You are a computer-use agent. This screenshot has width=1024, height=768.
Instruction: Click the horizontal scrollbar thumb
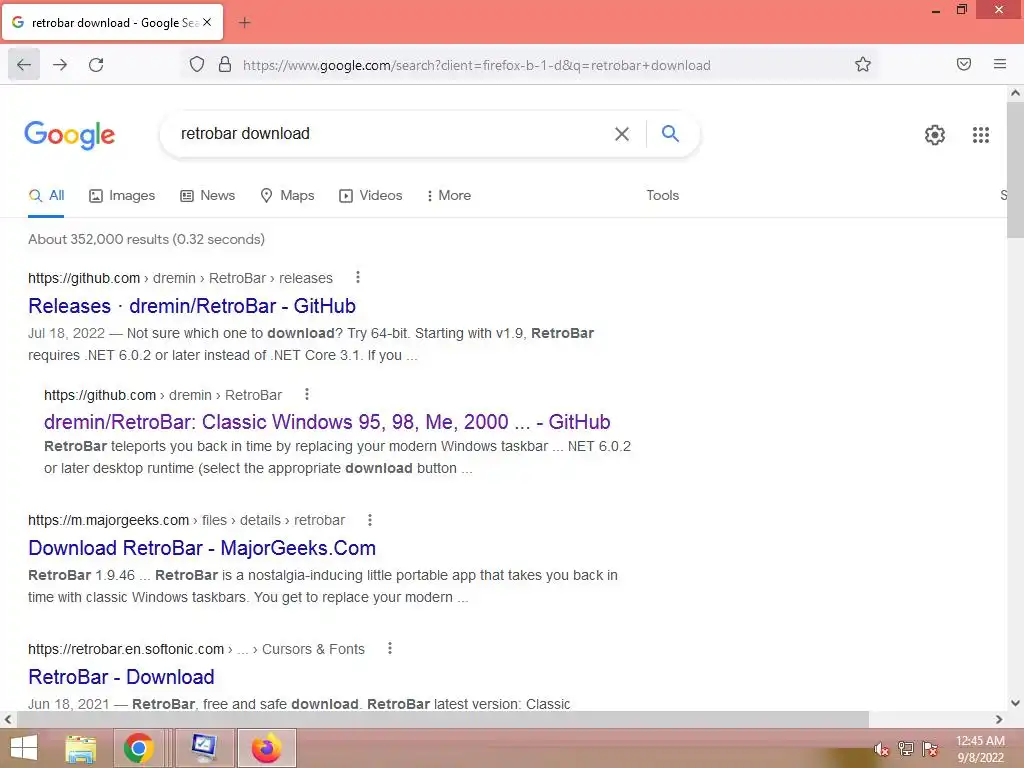pos(443,719)
